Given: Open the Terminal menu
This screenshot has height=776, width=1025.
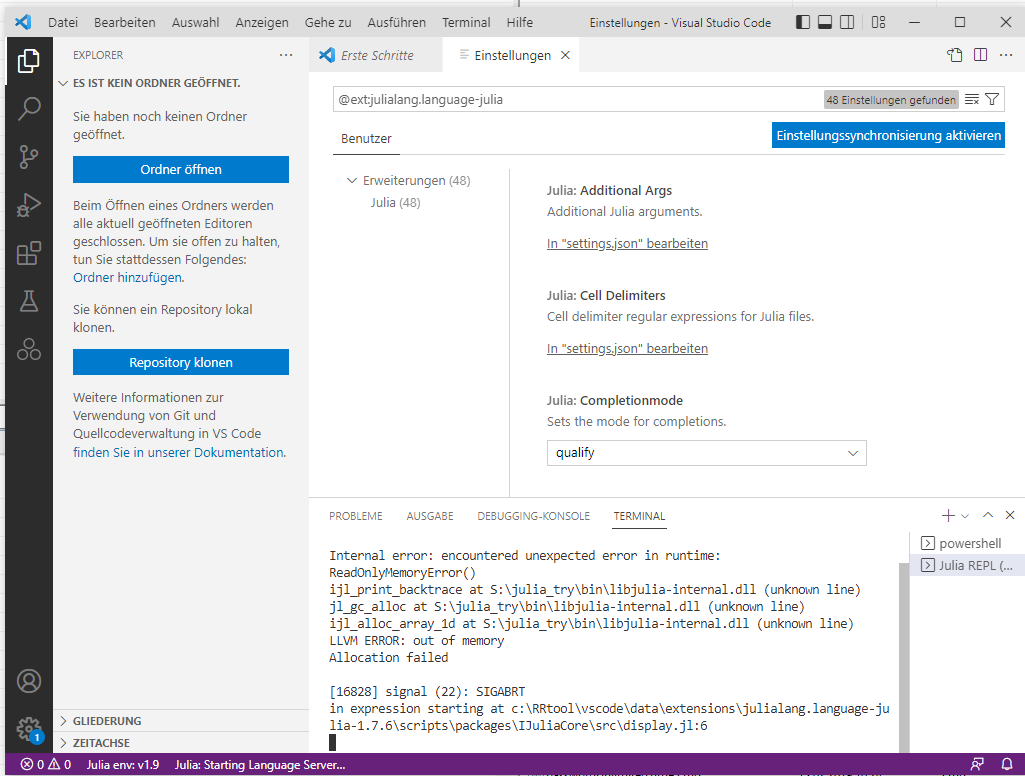Looking at the screenshot, I should pos(466,22).
